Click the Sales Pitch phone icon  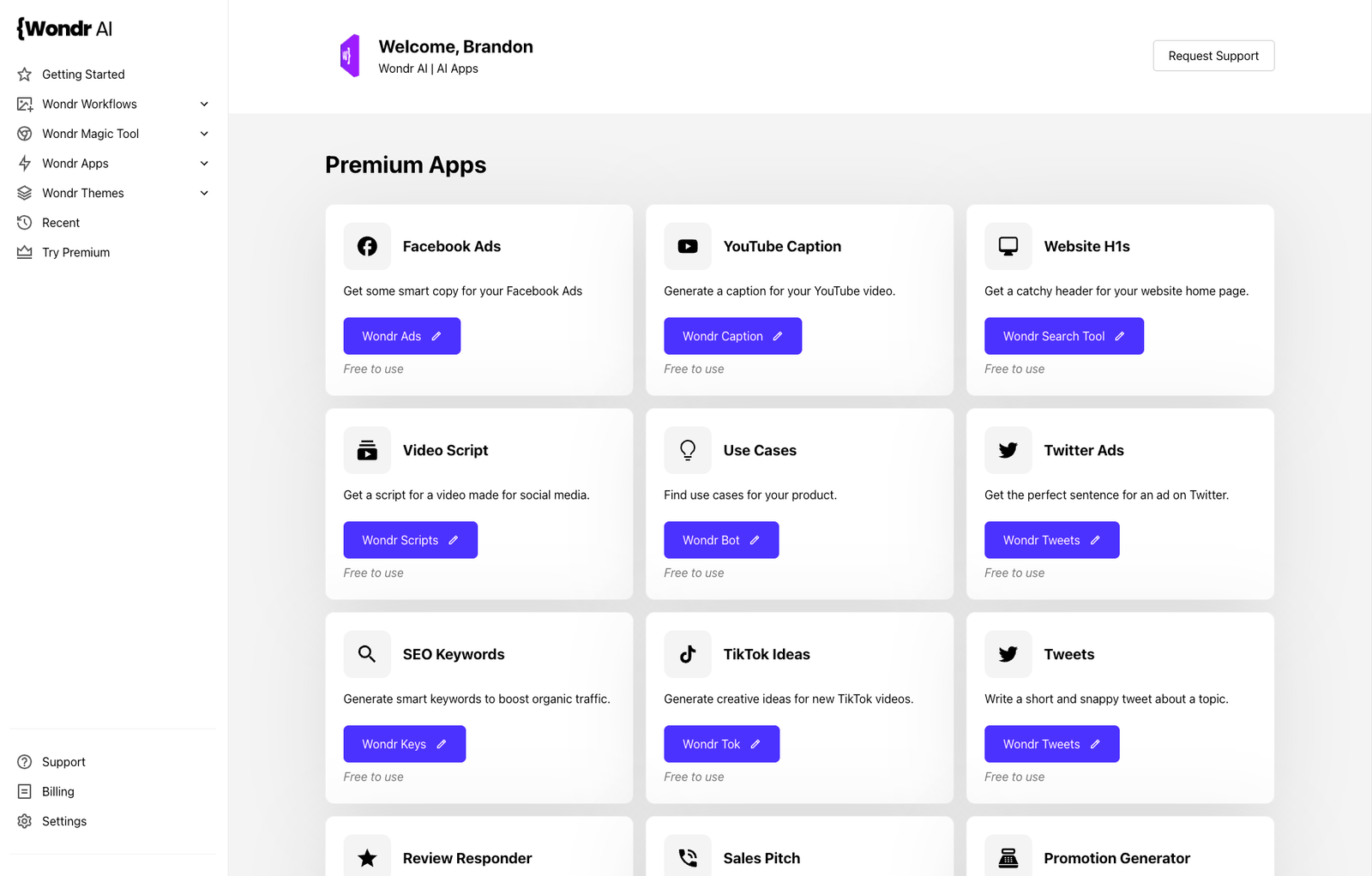[687, 856]
